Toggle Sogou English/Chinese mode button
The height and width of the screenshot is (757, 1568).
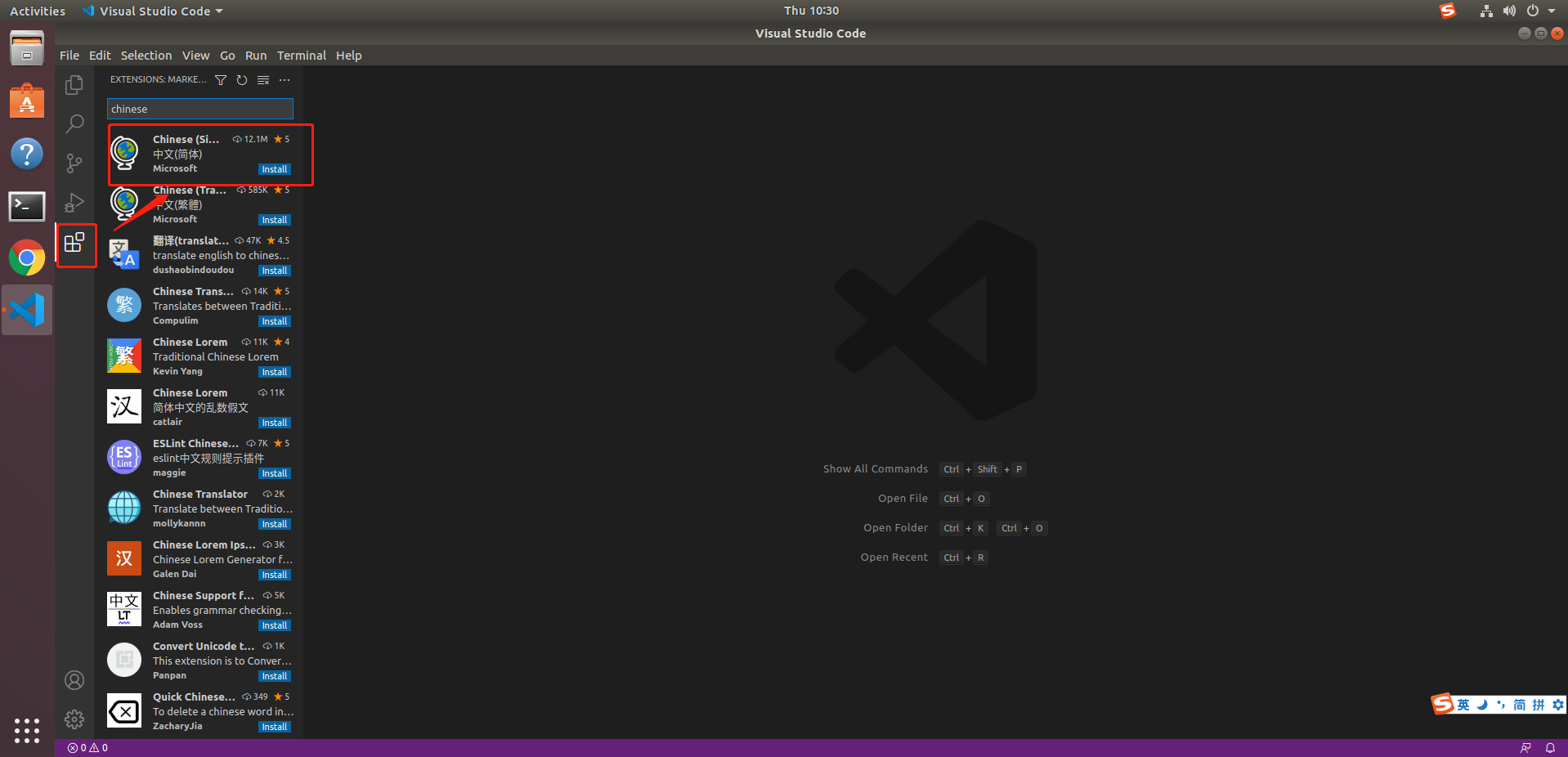[x=1463, y=705]
